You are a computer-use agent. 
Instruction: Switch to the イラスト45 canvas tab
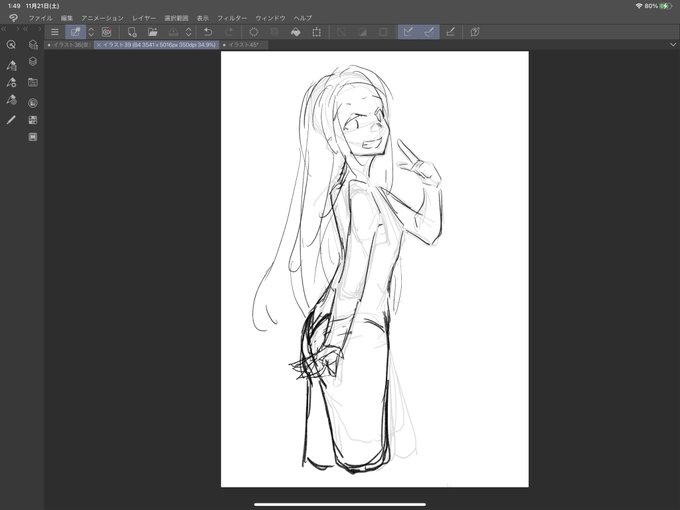244,45
